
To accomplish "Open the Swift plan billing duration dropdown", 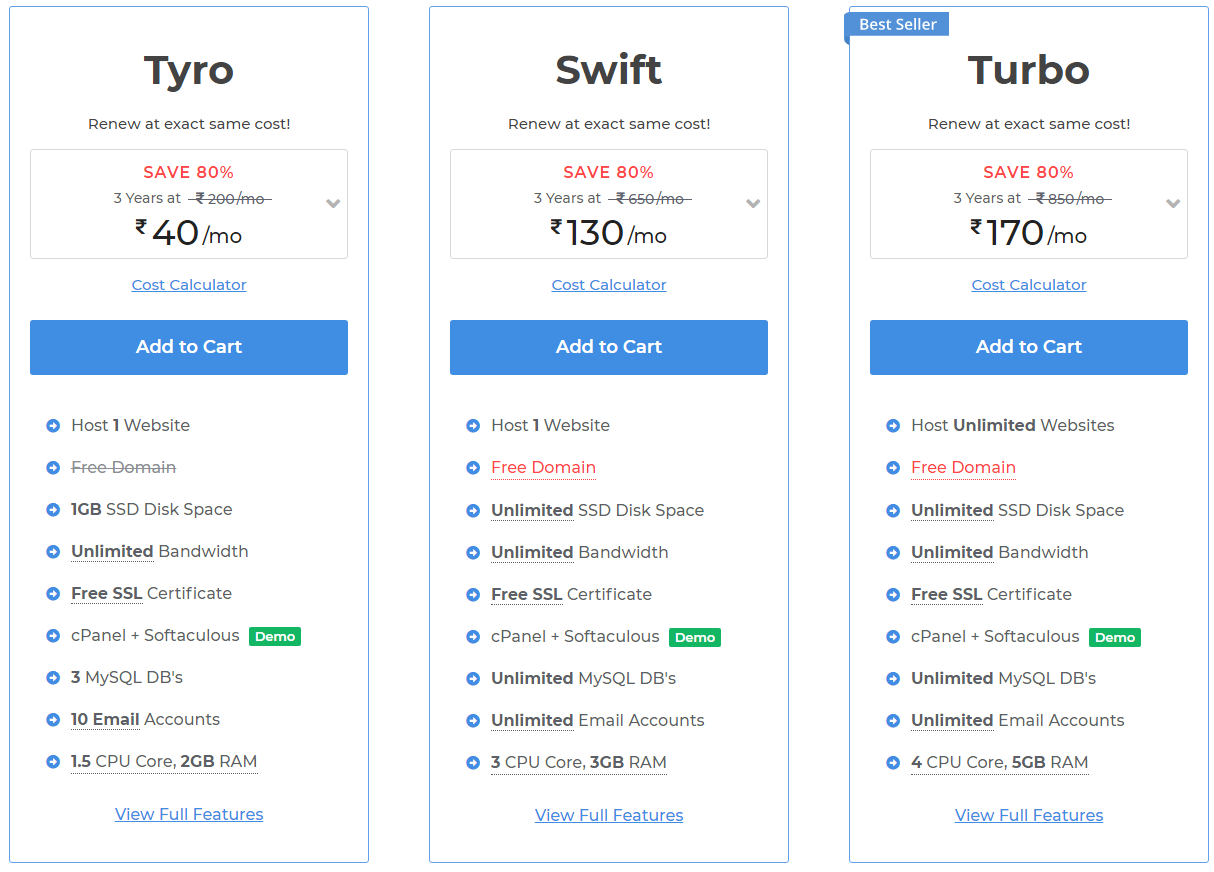I will tap(753, 204).
